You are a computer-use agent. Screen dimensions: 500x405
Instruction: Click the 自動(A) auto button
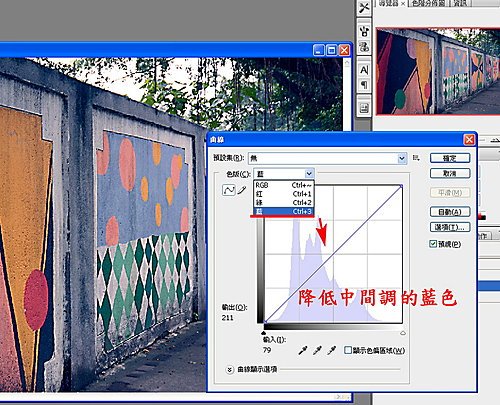450,212
